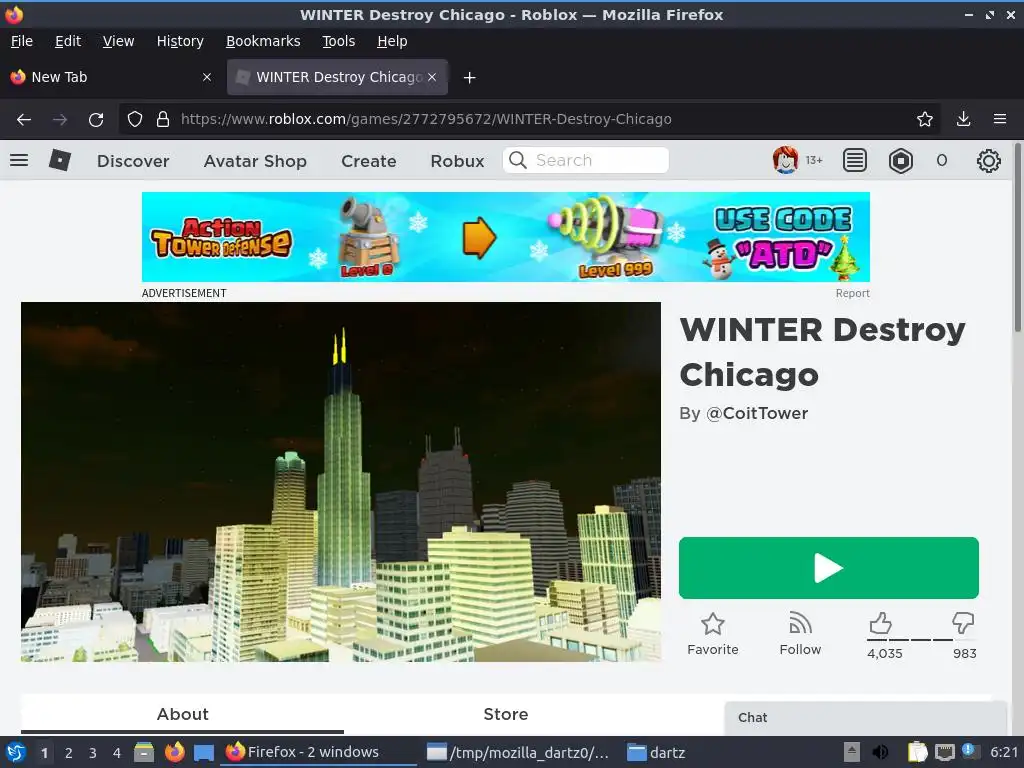Open the History menu
Screen dimensions: 1024x768
180,41
